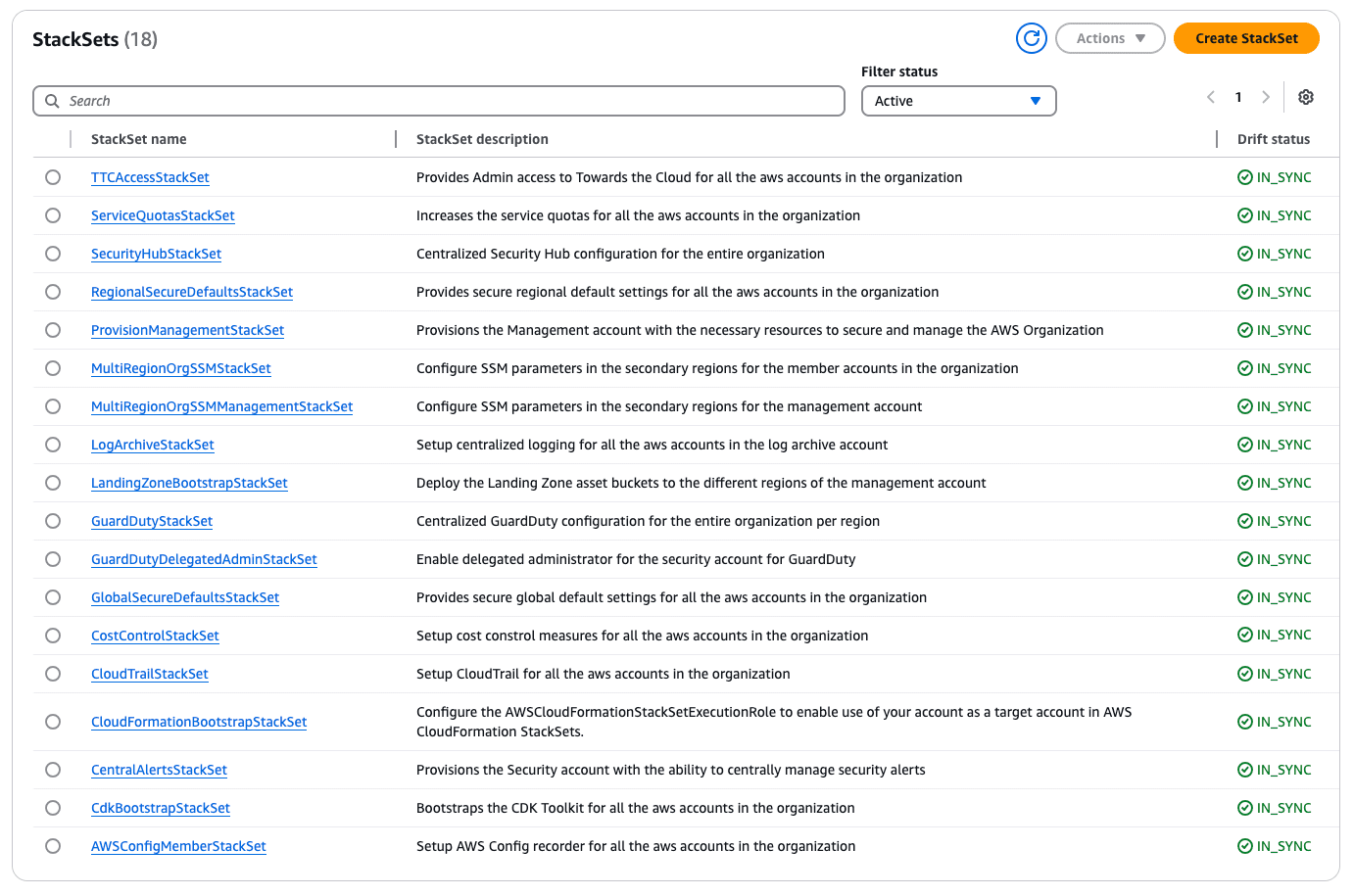Open the CdkBootstrapStackSet link

click(x=161, y=808)
